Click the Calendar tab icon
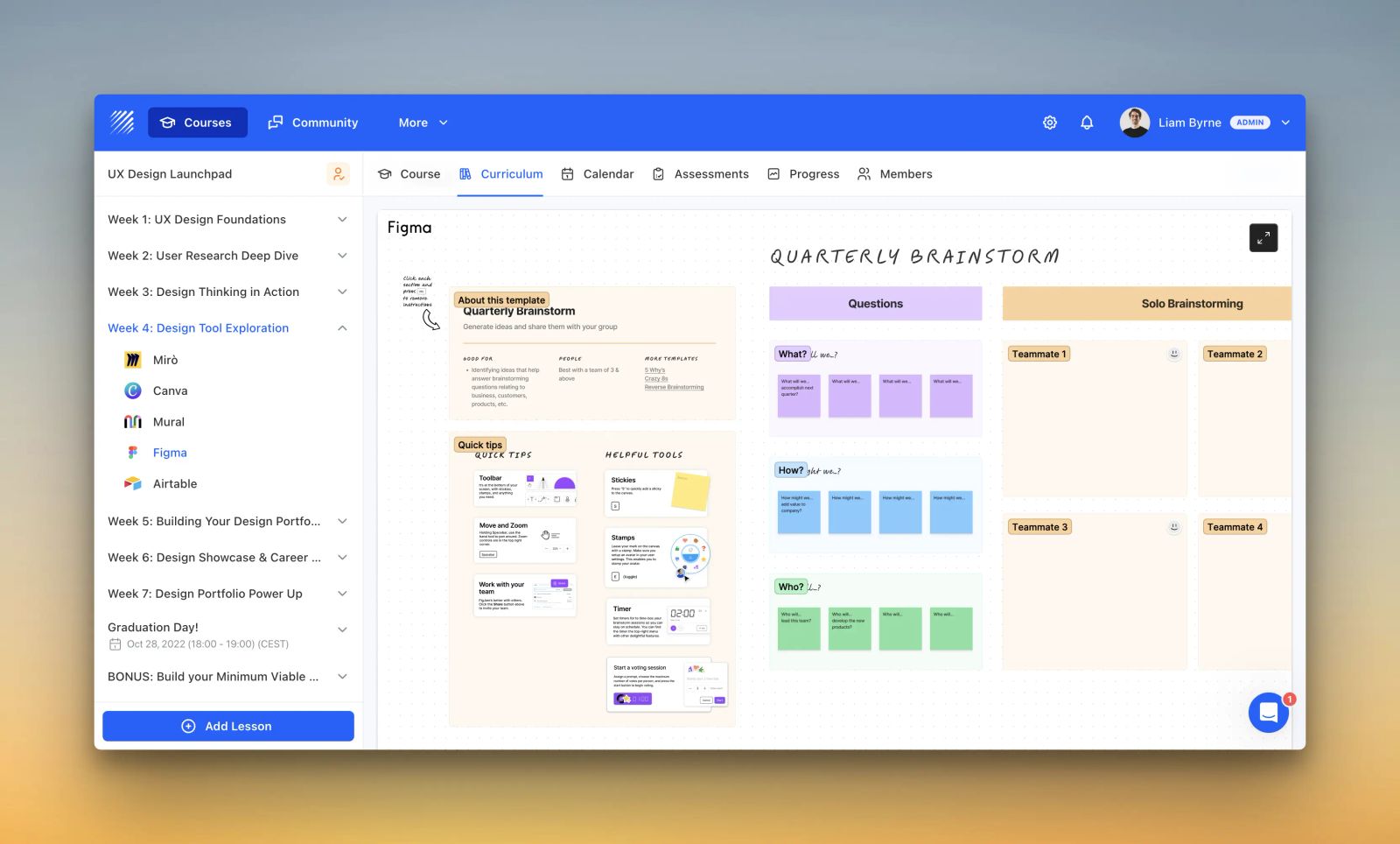Image resolution: width=1400 pixels, height=844 pixels. [x=568, y=174]
